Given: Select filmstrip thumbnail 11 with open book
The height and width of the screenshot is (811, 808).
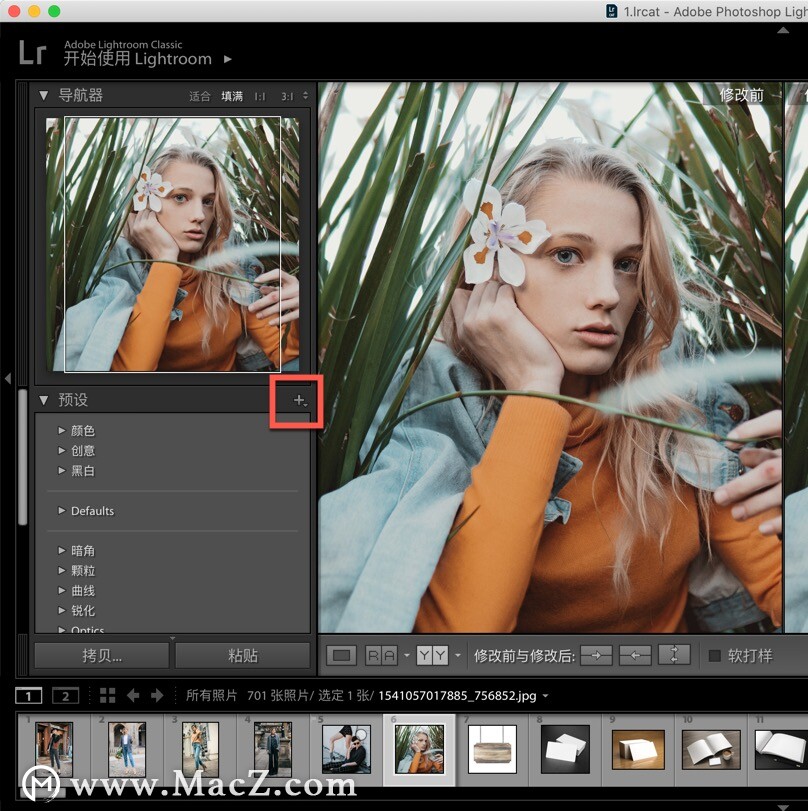Looking at the screenshot, I should pyautogui.click(x=781, y=749).
